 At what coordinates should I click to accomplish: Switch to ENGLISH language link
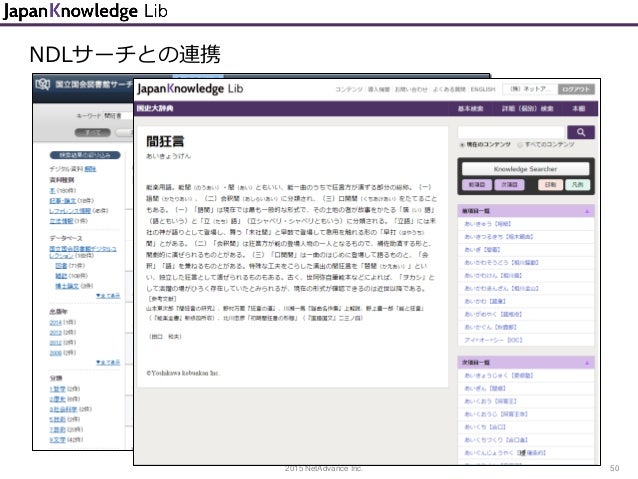pyautogui.click(x=483, y=89)
